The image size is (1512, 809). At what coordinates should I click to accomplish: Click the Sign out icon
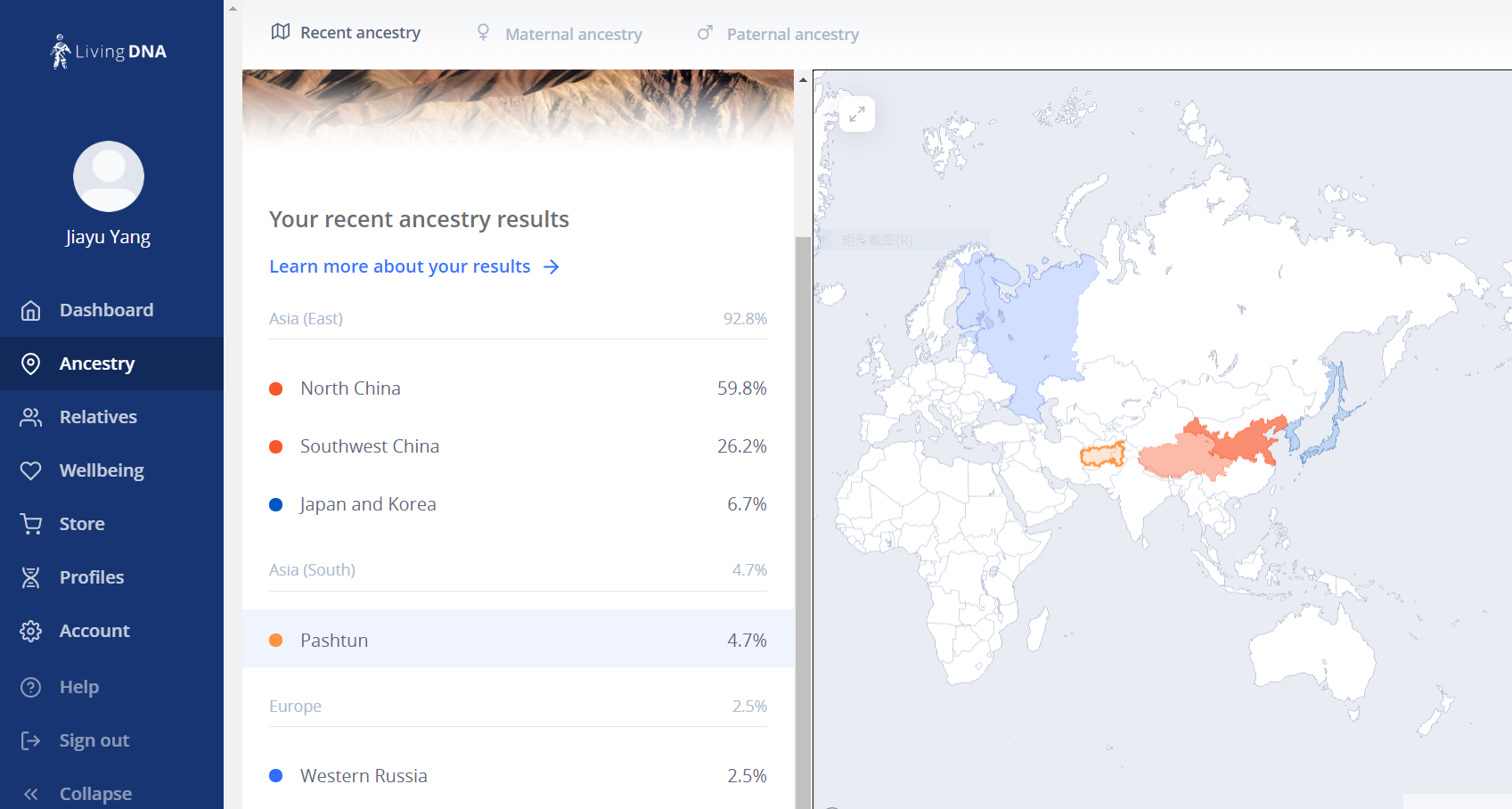click(x=31, y=740)
